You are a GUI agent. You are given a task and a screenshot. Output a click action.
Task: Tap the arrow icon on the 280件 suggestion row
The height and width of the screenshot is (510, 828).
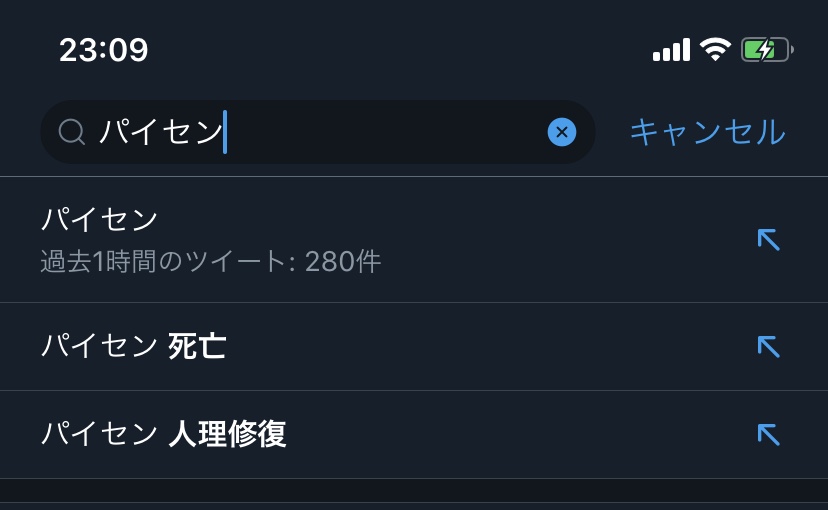pos(768,239)
